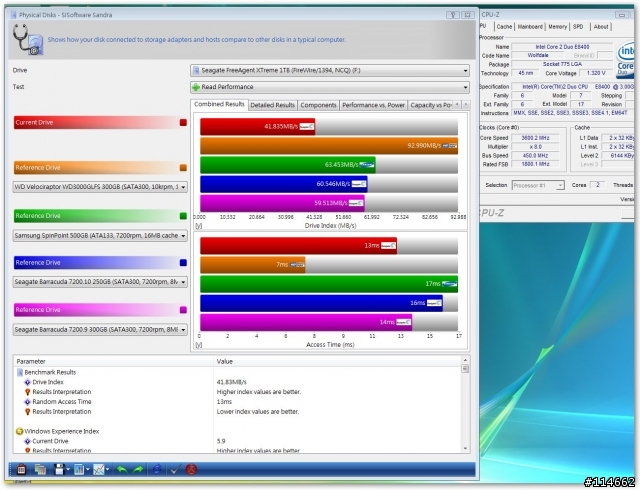Click the results list scroll-up arrow

coord(465,360)
